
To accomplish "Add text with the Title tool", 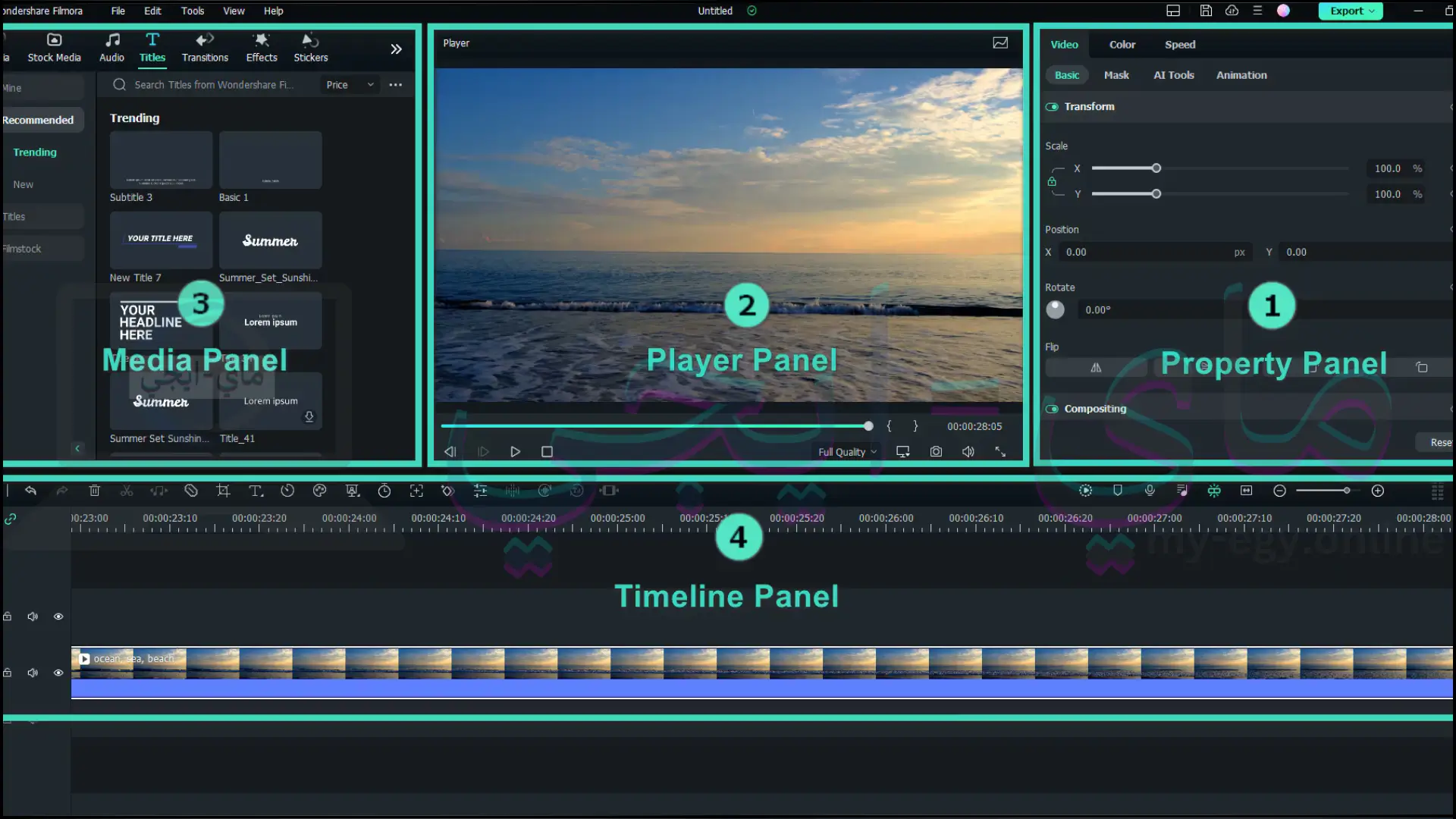I will 256,491.
